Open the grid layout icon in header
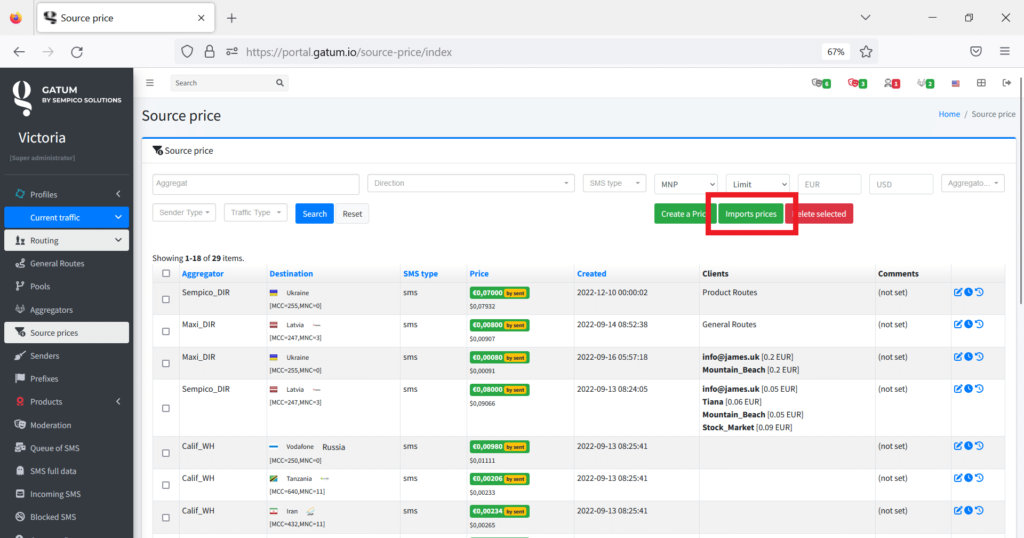 point(981,83)
